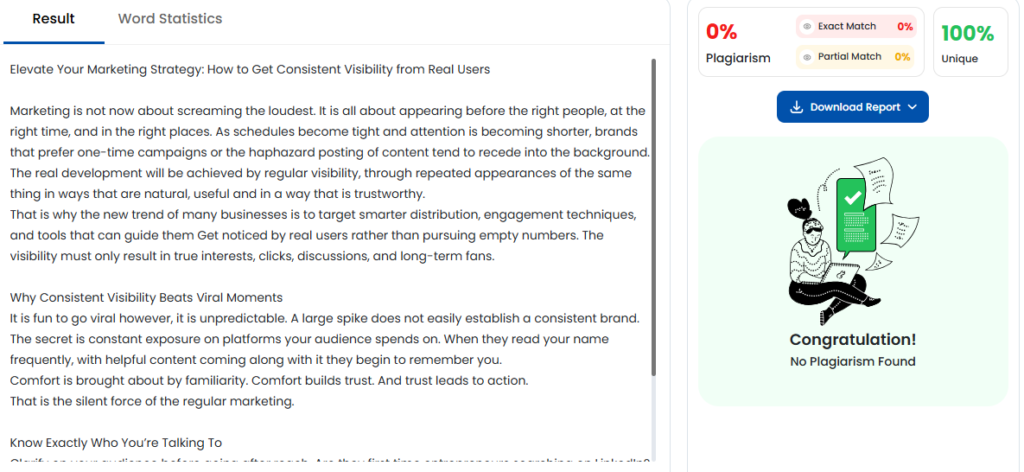Click the green checkmark in the illustration
The width and height of the screenshot is (1024, 472).
click(x=853, y=198)
